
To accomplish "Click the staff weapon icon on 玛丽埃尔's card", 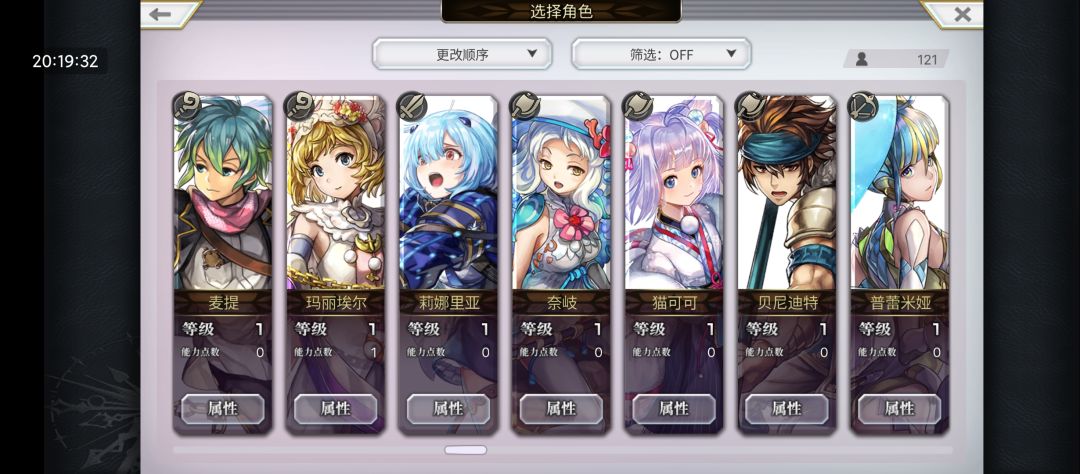I will pyautogui.click(x=300, y=107).
